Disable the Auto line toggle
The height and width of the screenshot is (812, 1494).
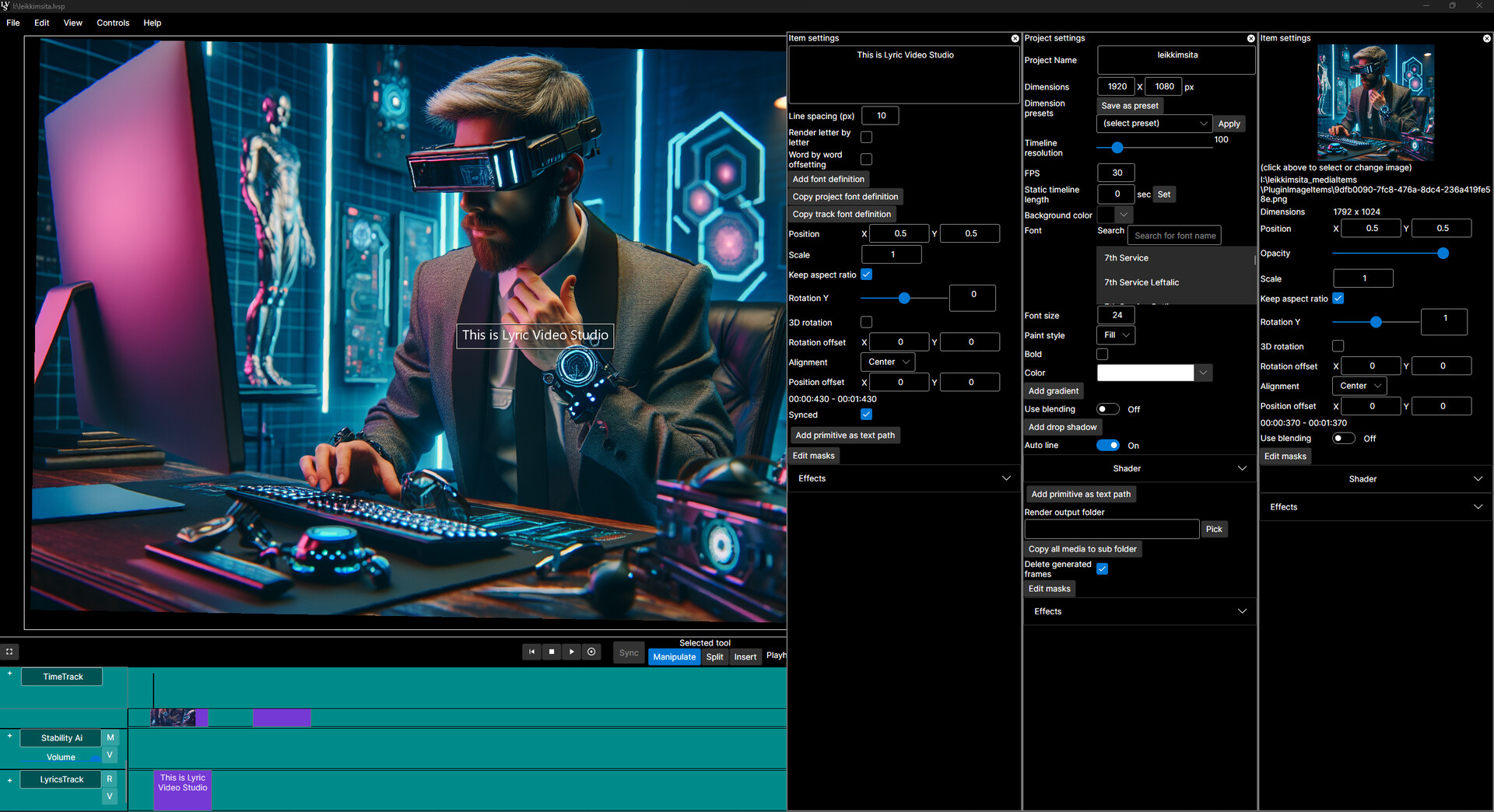[1107, 445]
